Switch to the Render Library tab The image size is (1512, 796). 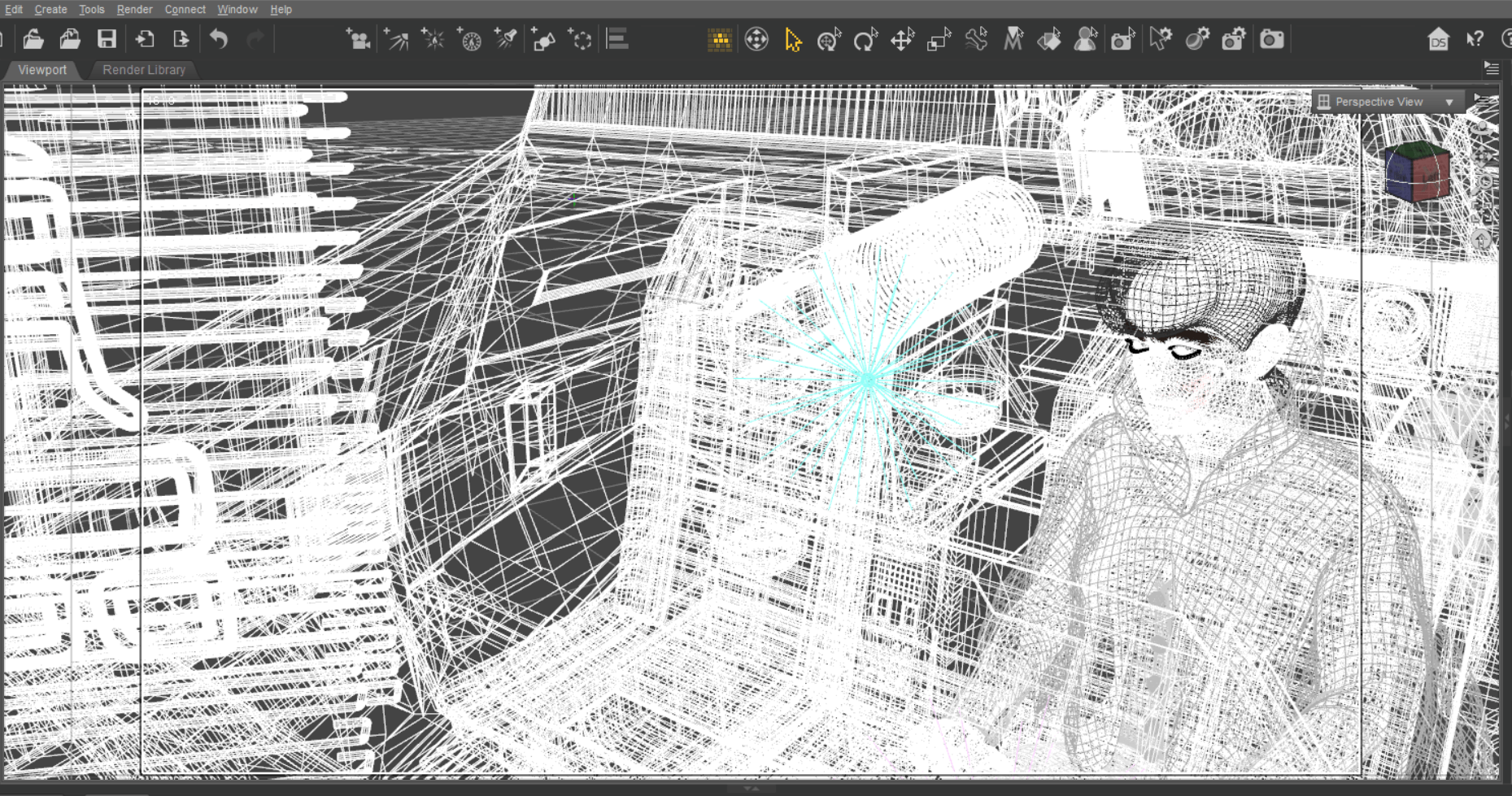point(144,70)
